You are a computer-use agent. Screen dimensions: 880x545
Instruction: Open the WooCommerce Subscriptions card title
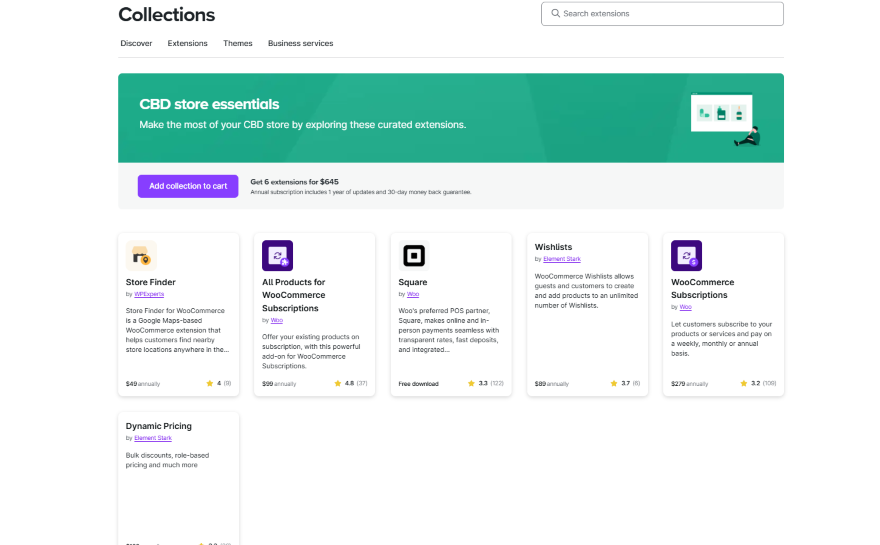(703, 288)
